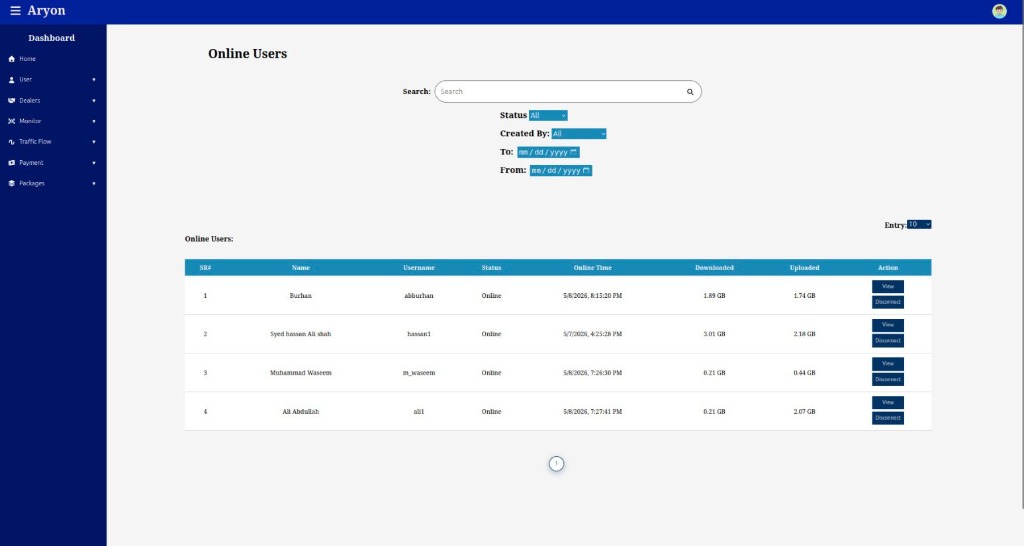The image size is (1024, 546).
Task: Open the Dealers menu item label
Action: pos(29,101)
